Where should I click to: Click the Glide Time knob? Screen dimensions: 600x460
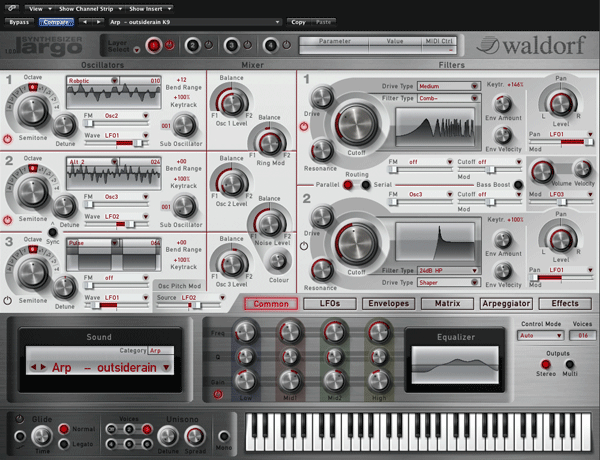point(42,436)
